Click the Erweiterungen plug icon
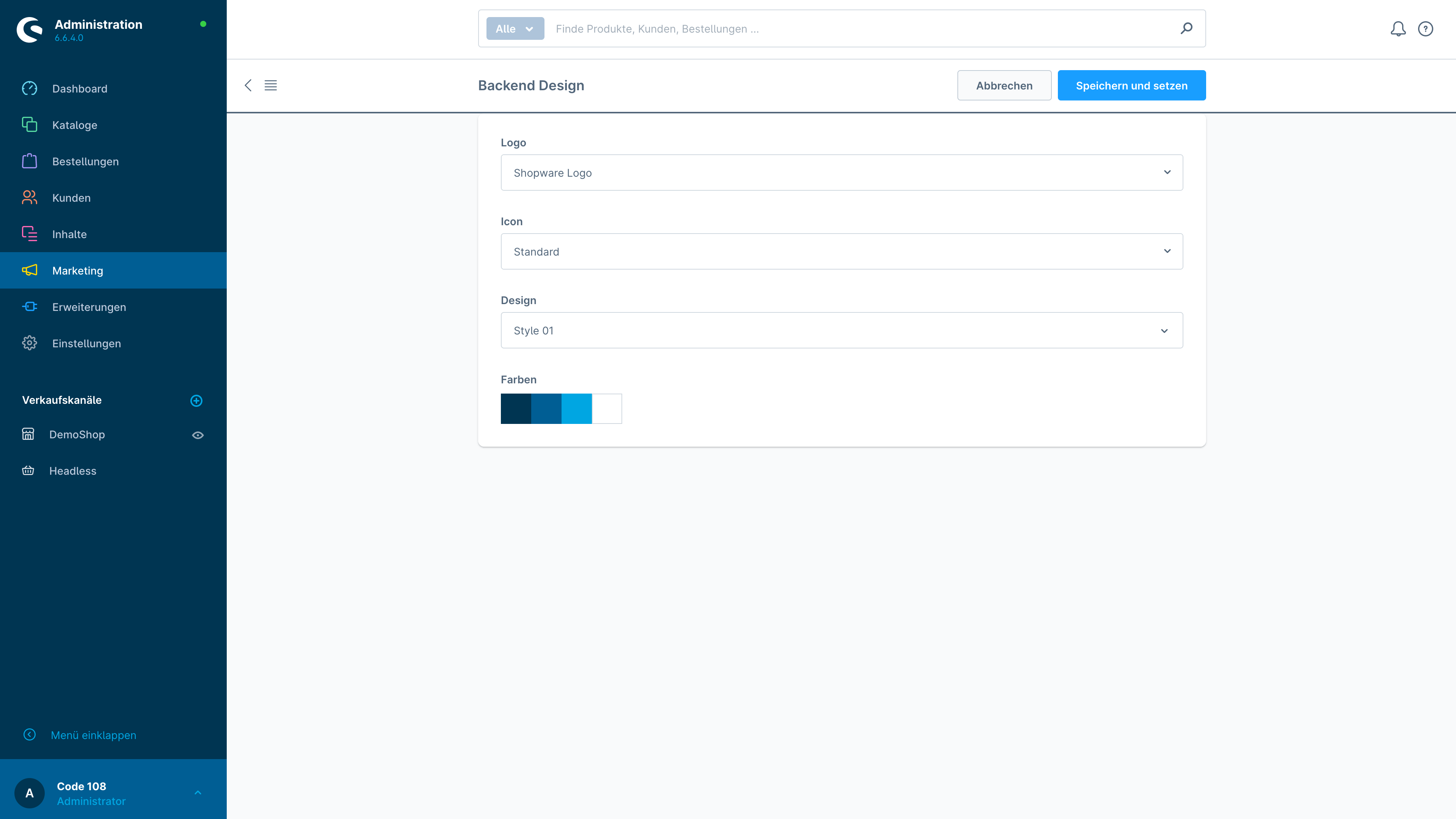 click(x=30, y=307)
